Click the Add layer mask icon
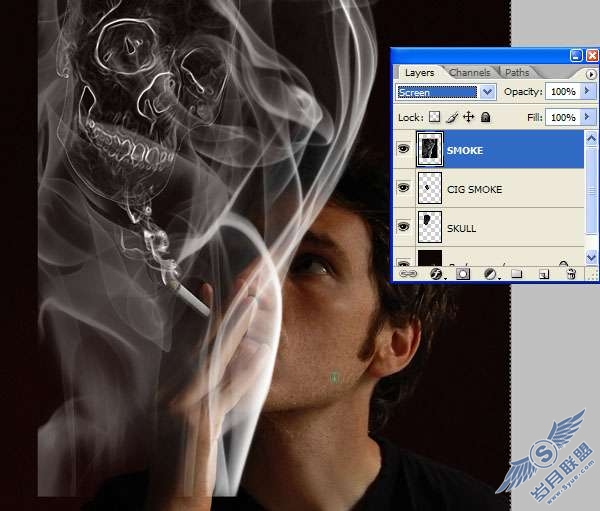This screenshot has width=600, height=511. [x=463, y=274]
